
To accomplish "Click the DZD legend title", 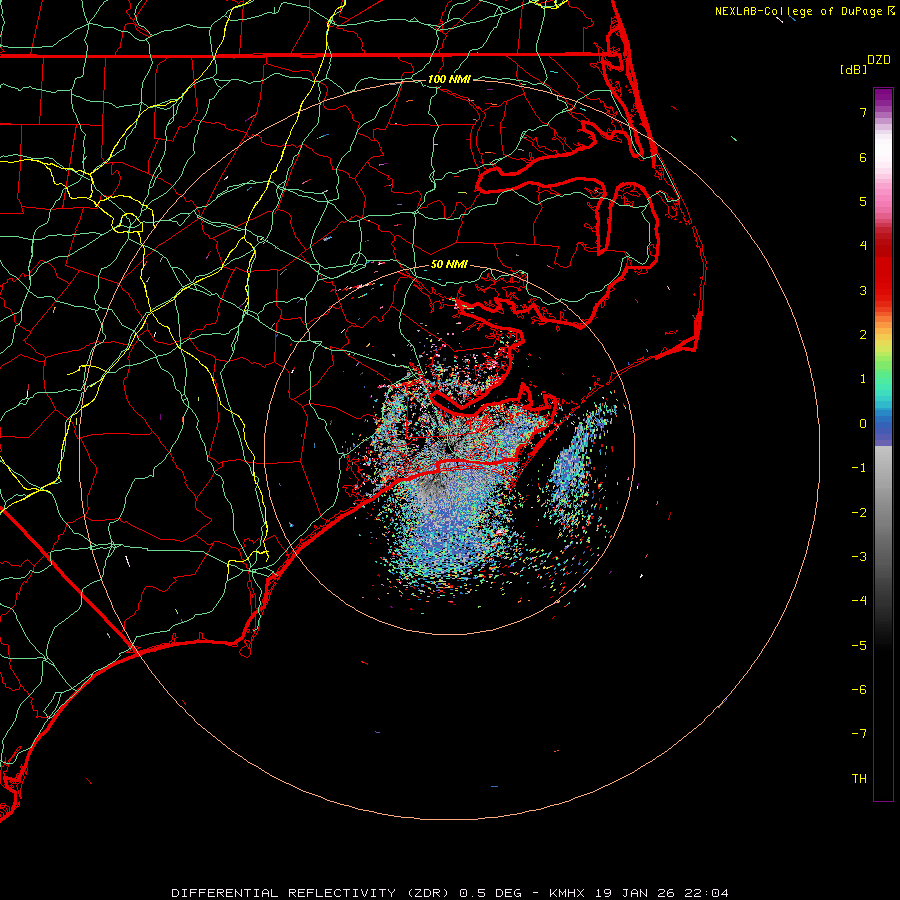I will (x=879, y=60).
